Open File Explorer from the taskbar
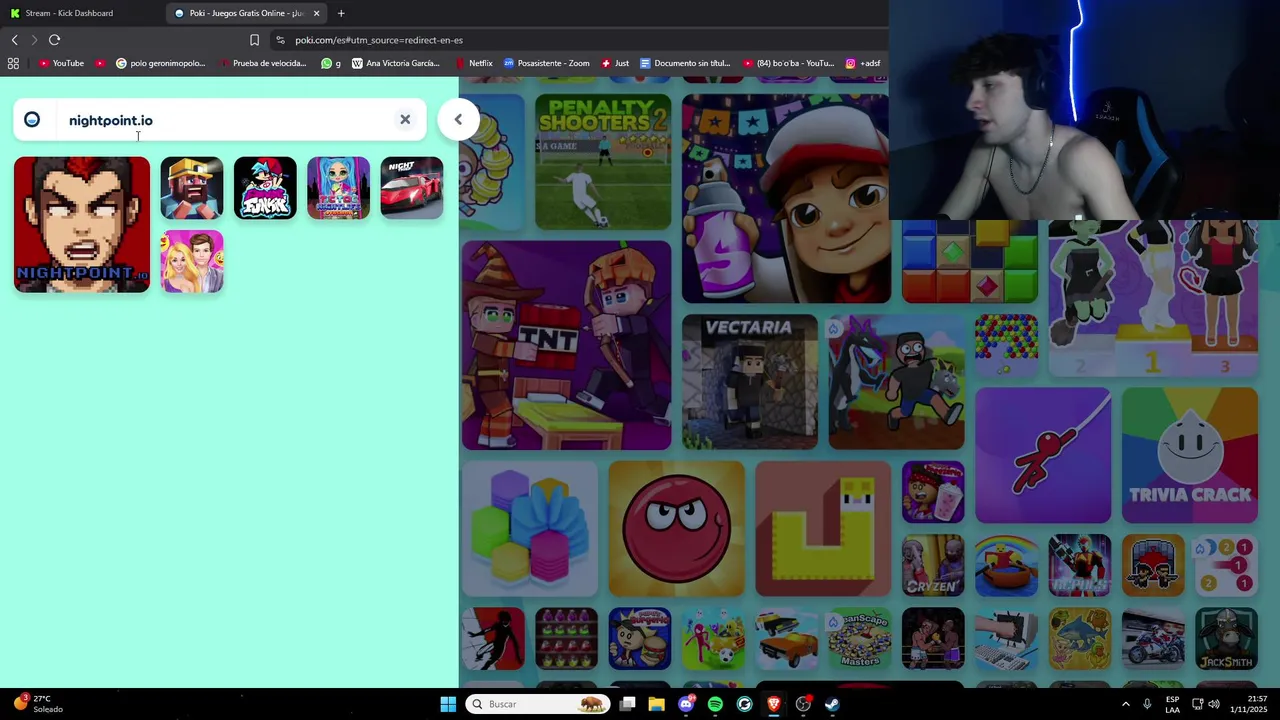 tap(656, 704)
